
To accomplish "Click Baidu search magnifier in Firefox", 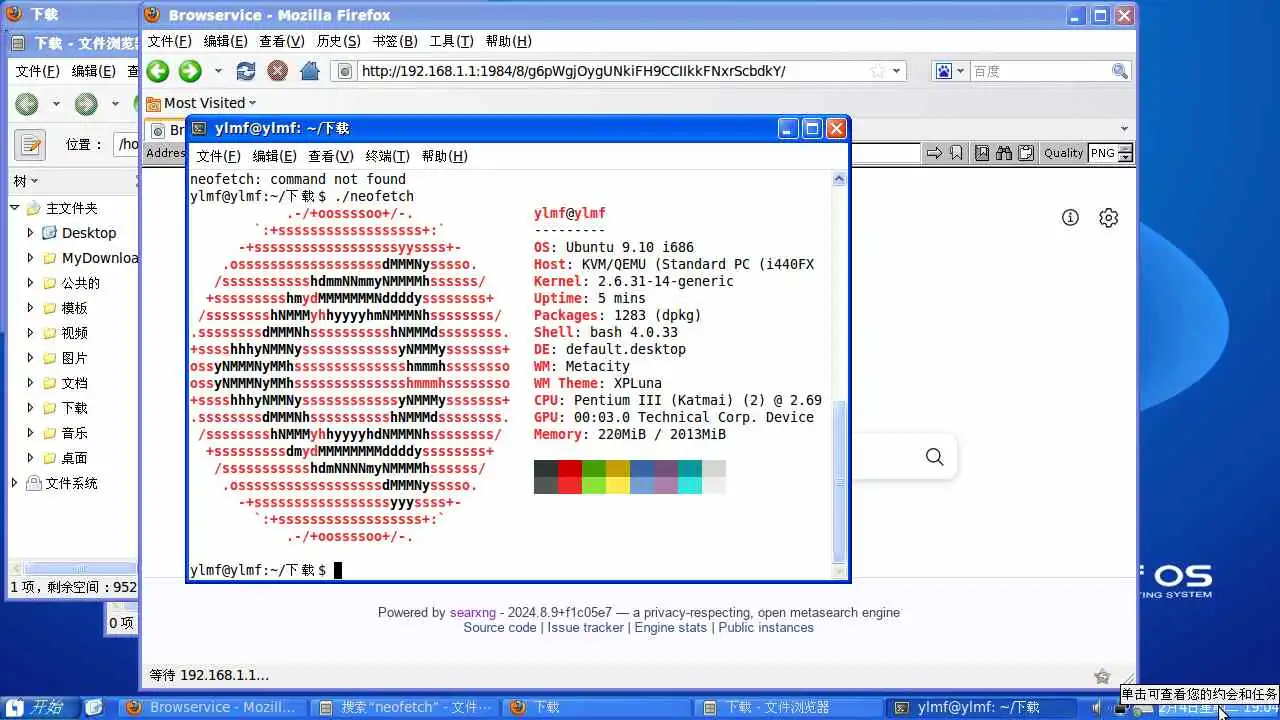I will [x=1120, y=71].
